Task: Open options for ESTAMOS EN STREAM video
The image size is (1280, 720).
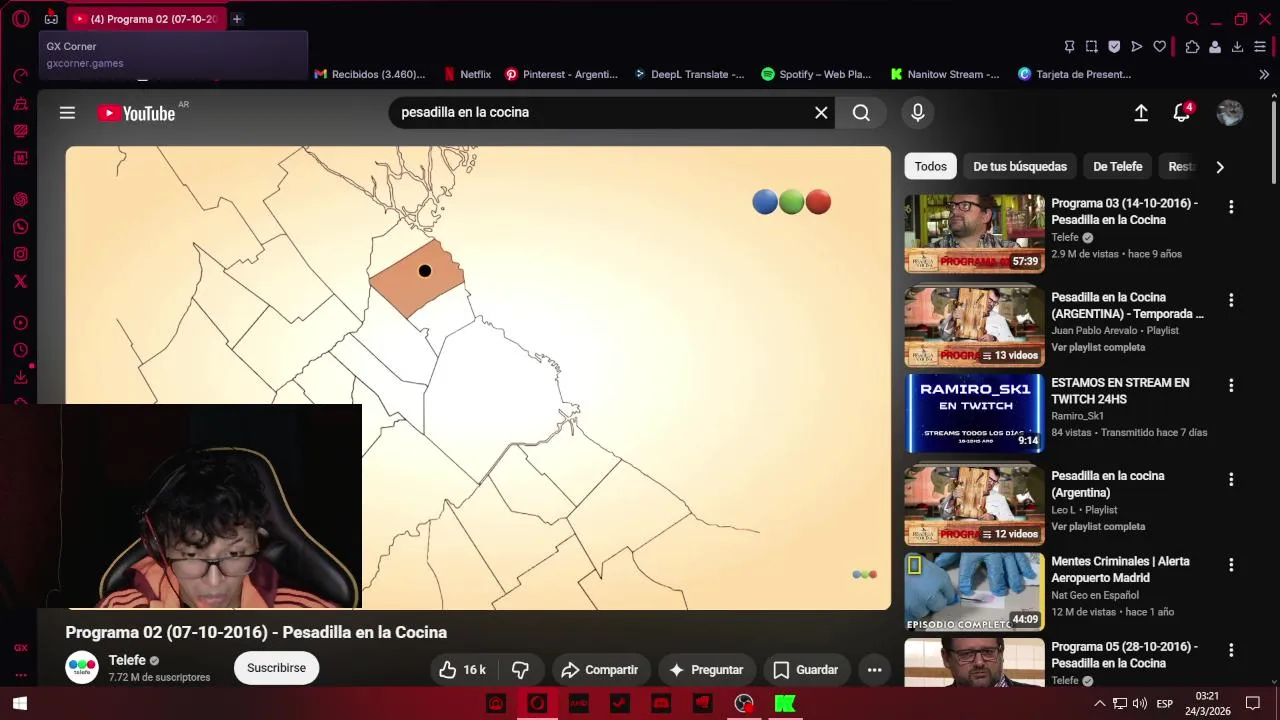Action: tap(1231, 386)
